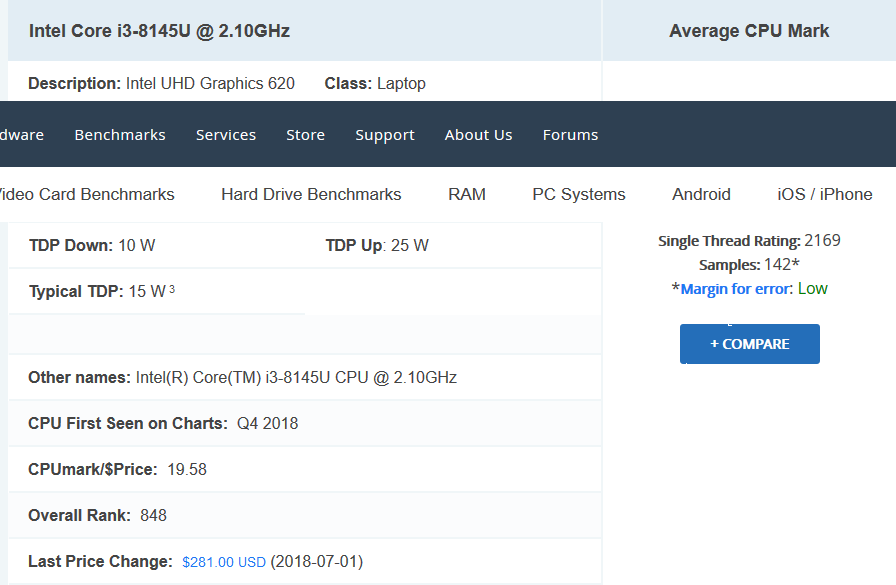Open the partially visible Hardware menu
Viewport: 896px width, 585px height.
coord(20,135)
